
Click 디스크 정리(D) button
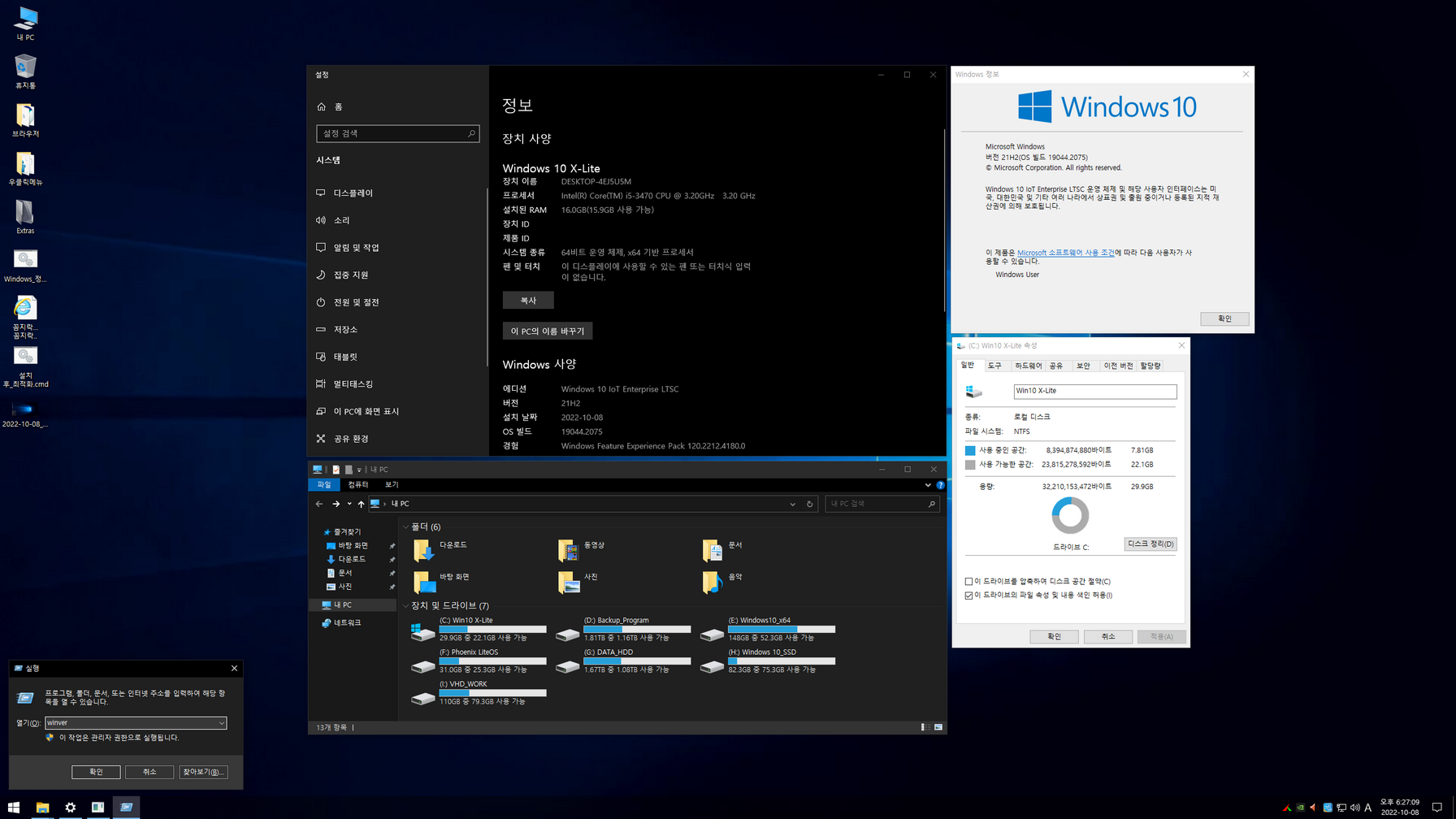tap(1150, 544)
